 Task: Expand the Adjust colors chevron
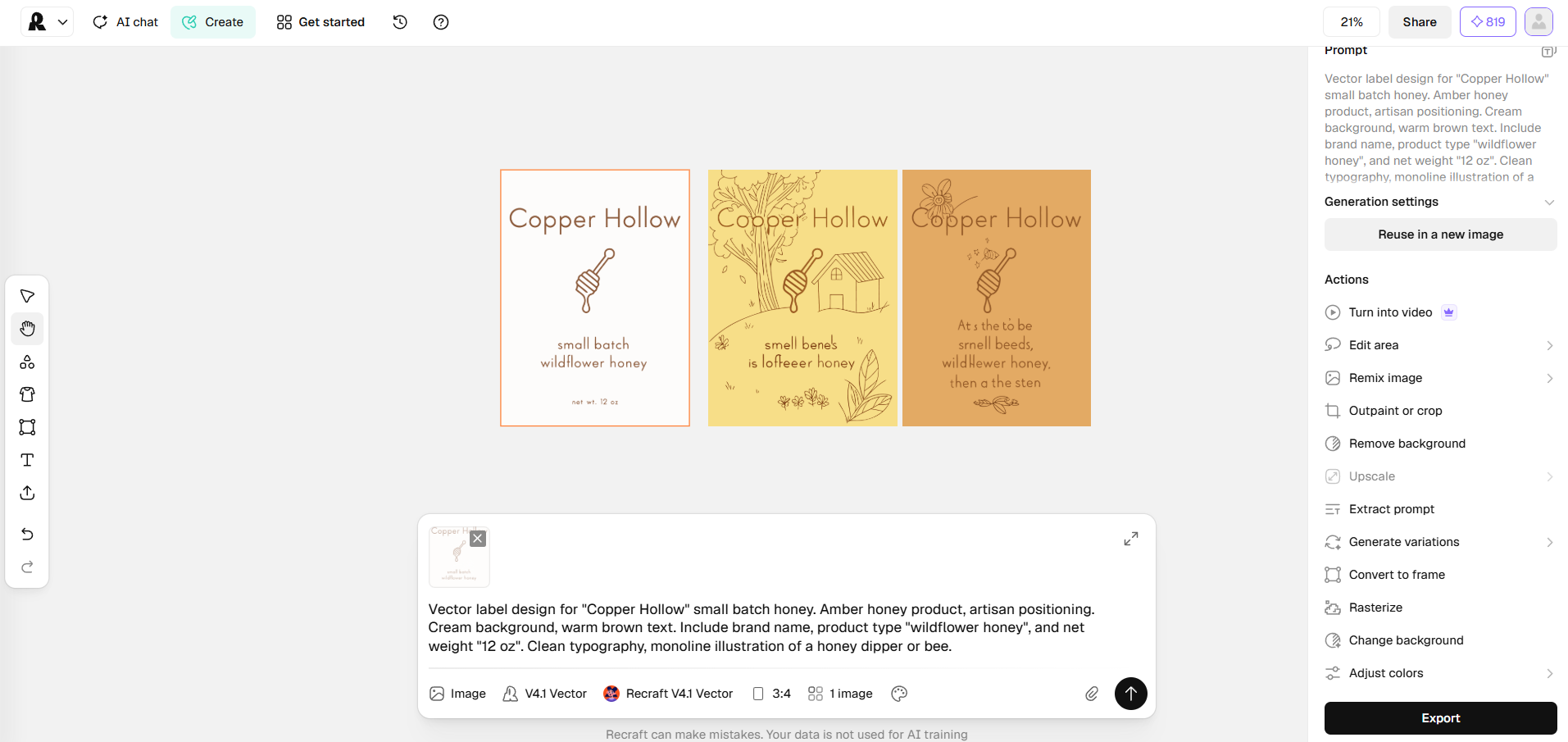(x=1549, y=673)
